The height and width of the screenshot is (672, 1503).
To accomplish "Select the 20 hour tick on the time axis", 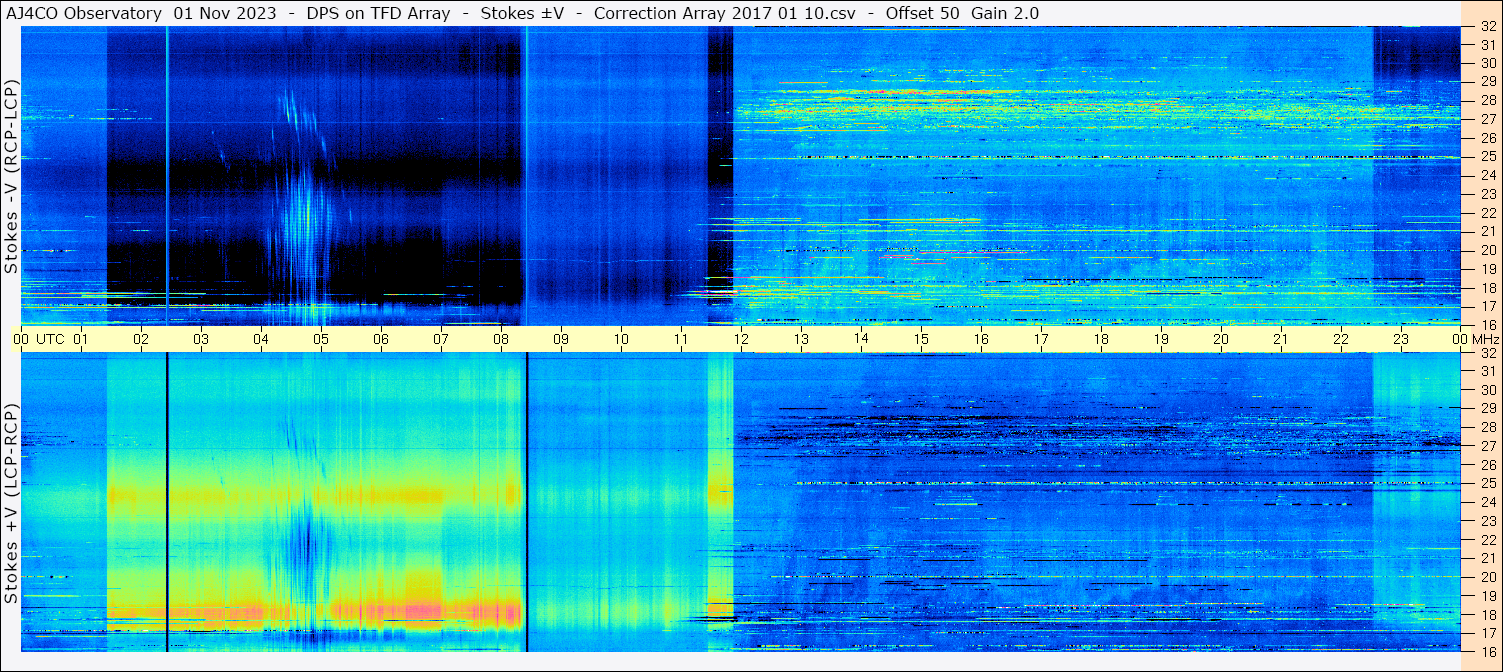I will pyautogui.click(x=1221, y=340).
